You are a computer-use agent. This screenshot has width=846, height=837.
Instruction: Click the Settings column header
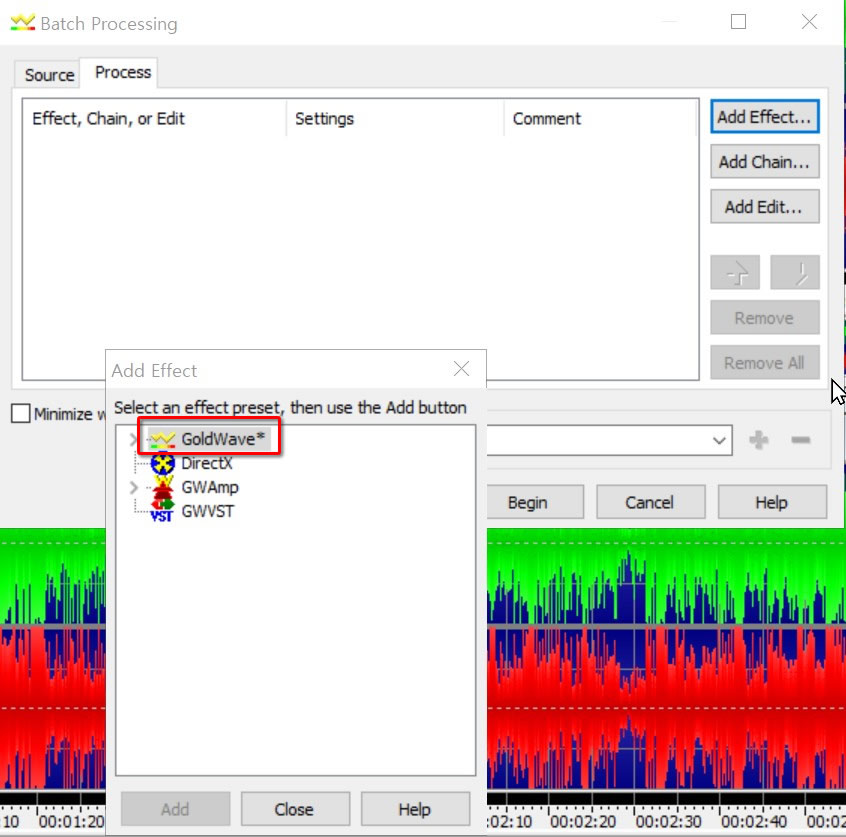click(x=395, y=118)
